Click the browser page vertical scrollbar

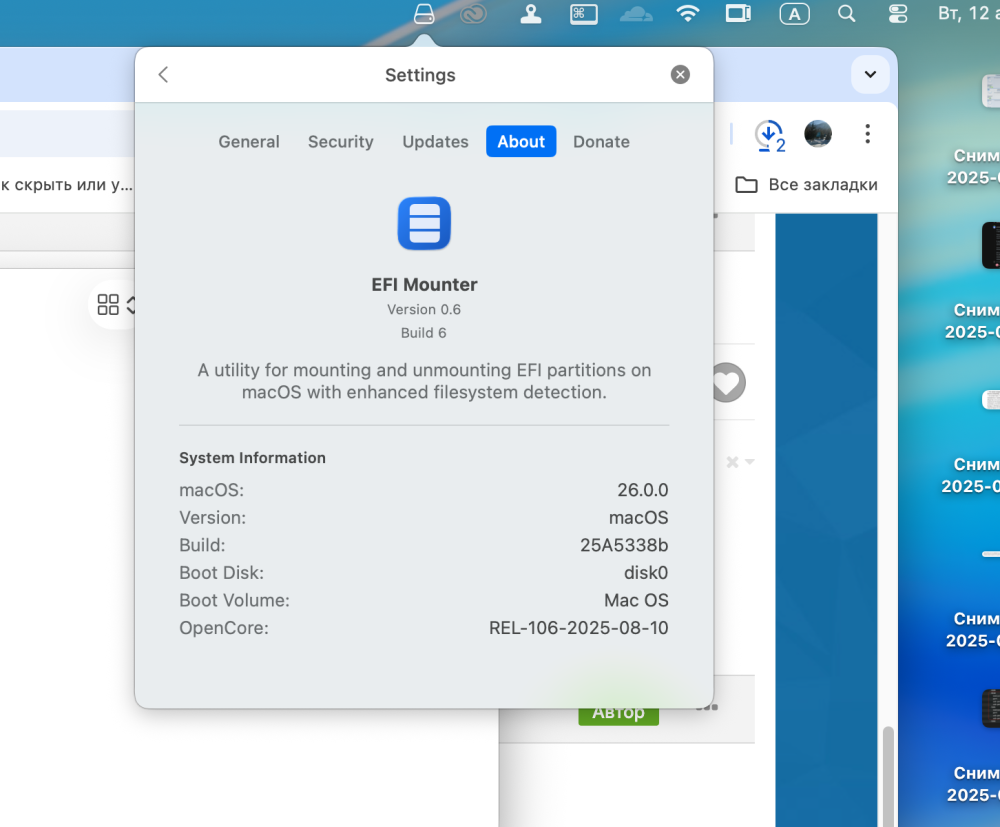888,776
